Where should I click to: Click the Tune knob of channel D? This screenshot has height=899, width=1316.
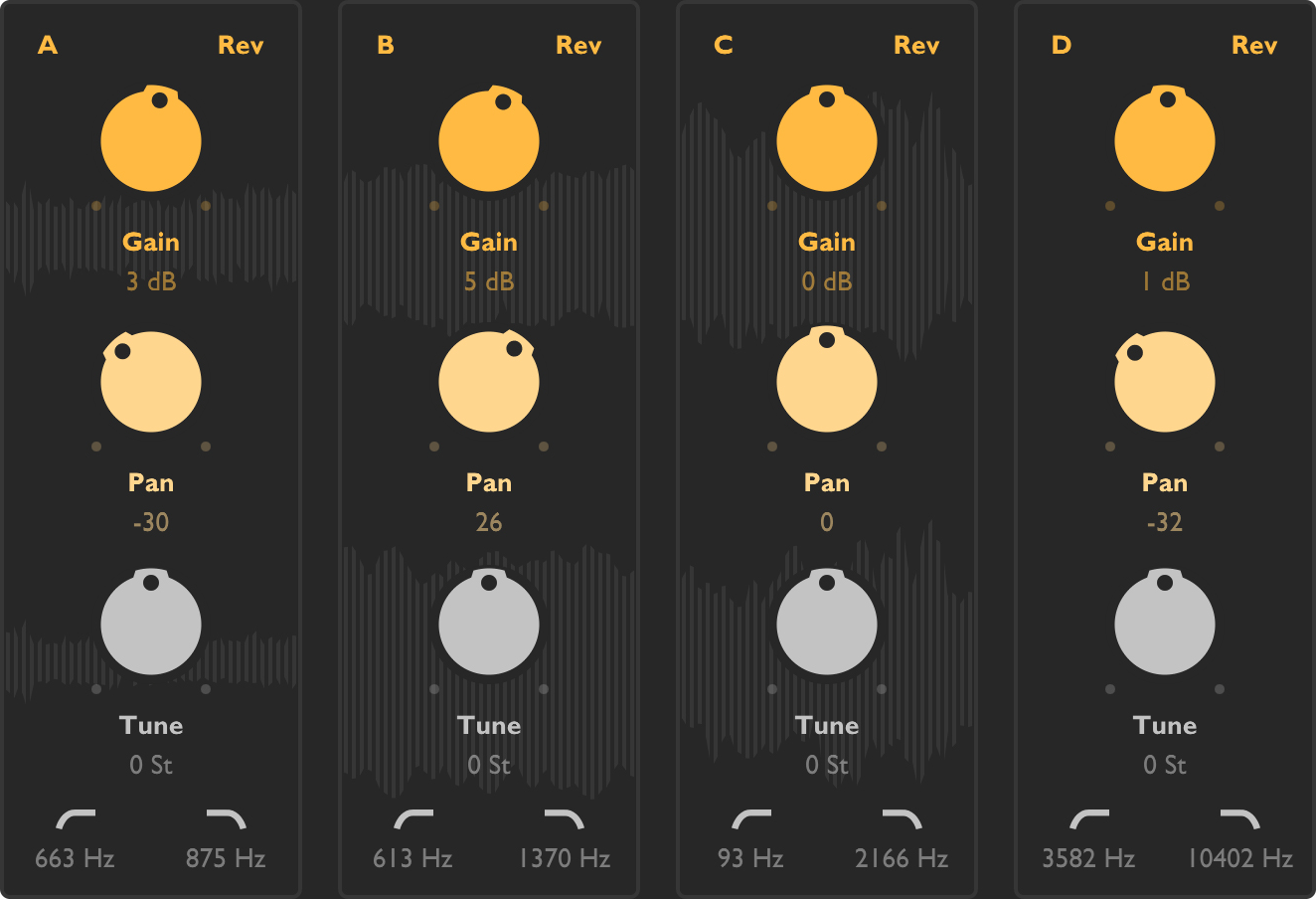pos(1165,624)
